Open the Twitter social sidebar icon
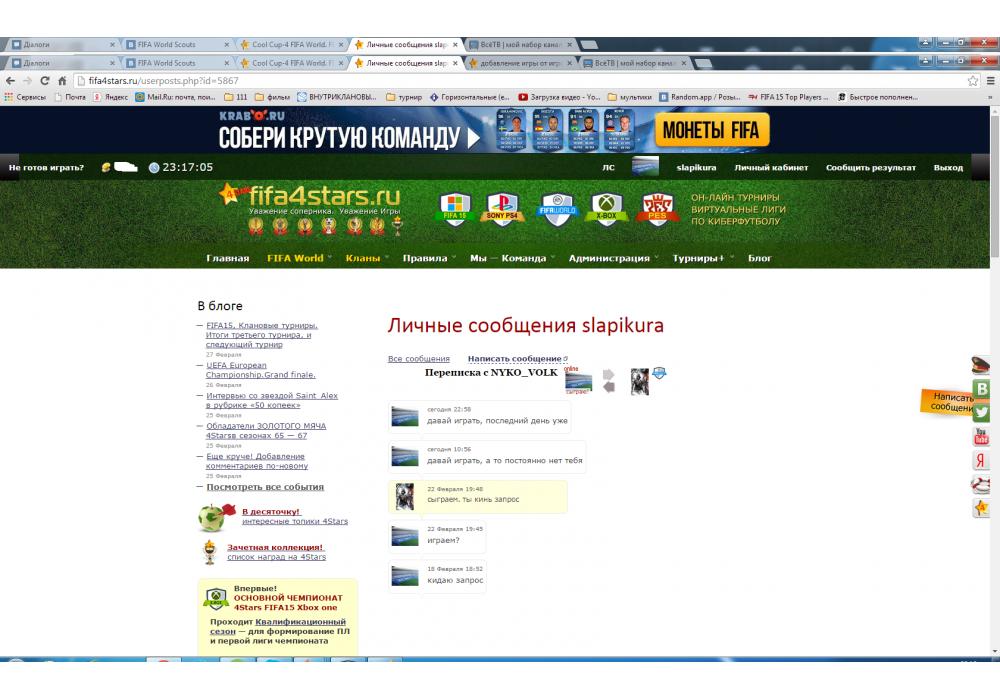1000x700 pixels. click(x=982, y=412)
